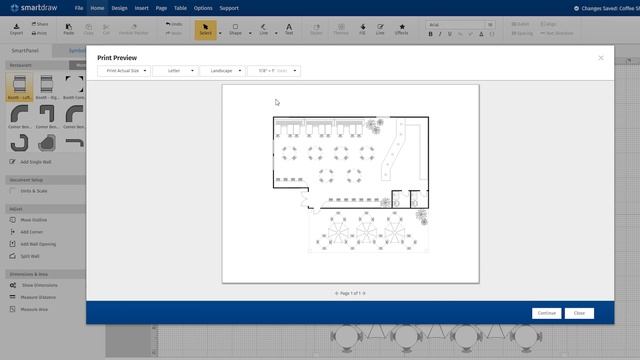This screenshot has height=360, width=640.
Task: Click the Fill bucket icon
Action: click(362, 29)
